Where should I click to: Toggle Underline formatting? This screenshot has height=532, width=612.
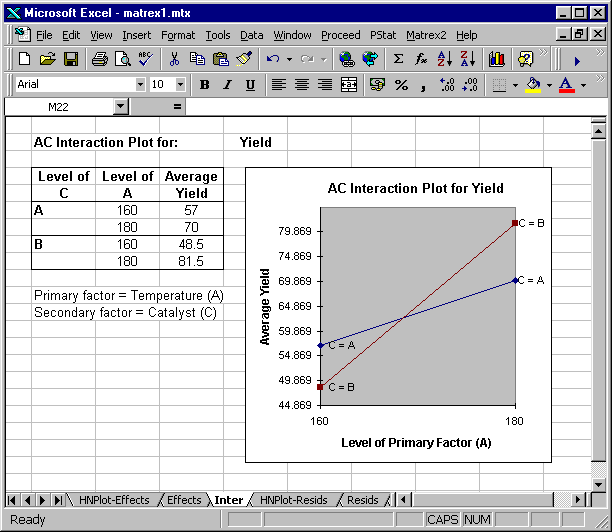(x=250, y=85)
